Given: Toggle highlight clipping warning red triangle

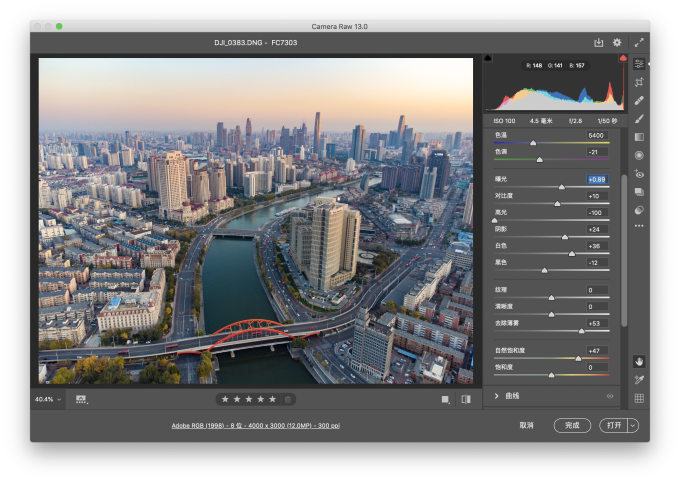Looking at the screenshot, I should (623, 58).
